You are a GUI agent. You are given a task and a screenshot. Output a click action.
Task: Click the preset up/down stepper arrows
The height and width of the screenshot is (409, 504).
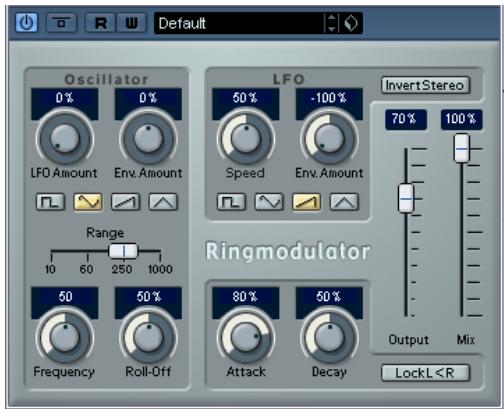331,23
